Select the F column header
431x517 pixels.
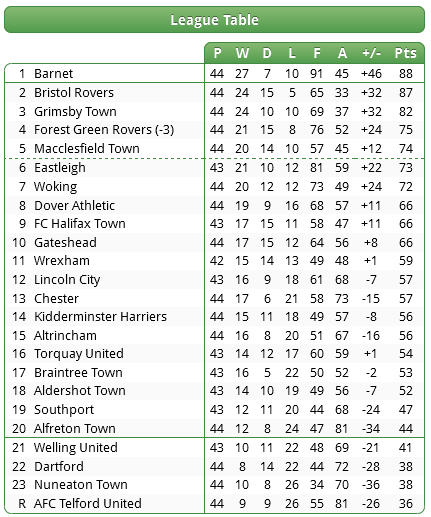317,53
